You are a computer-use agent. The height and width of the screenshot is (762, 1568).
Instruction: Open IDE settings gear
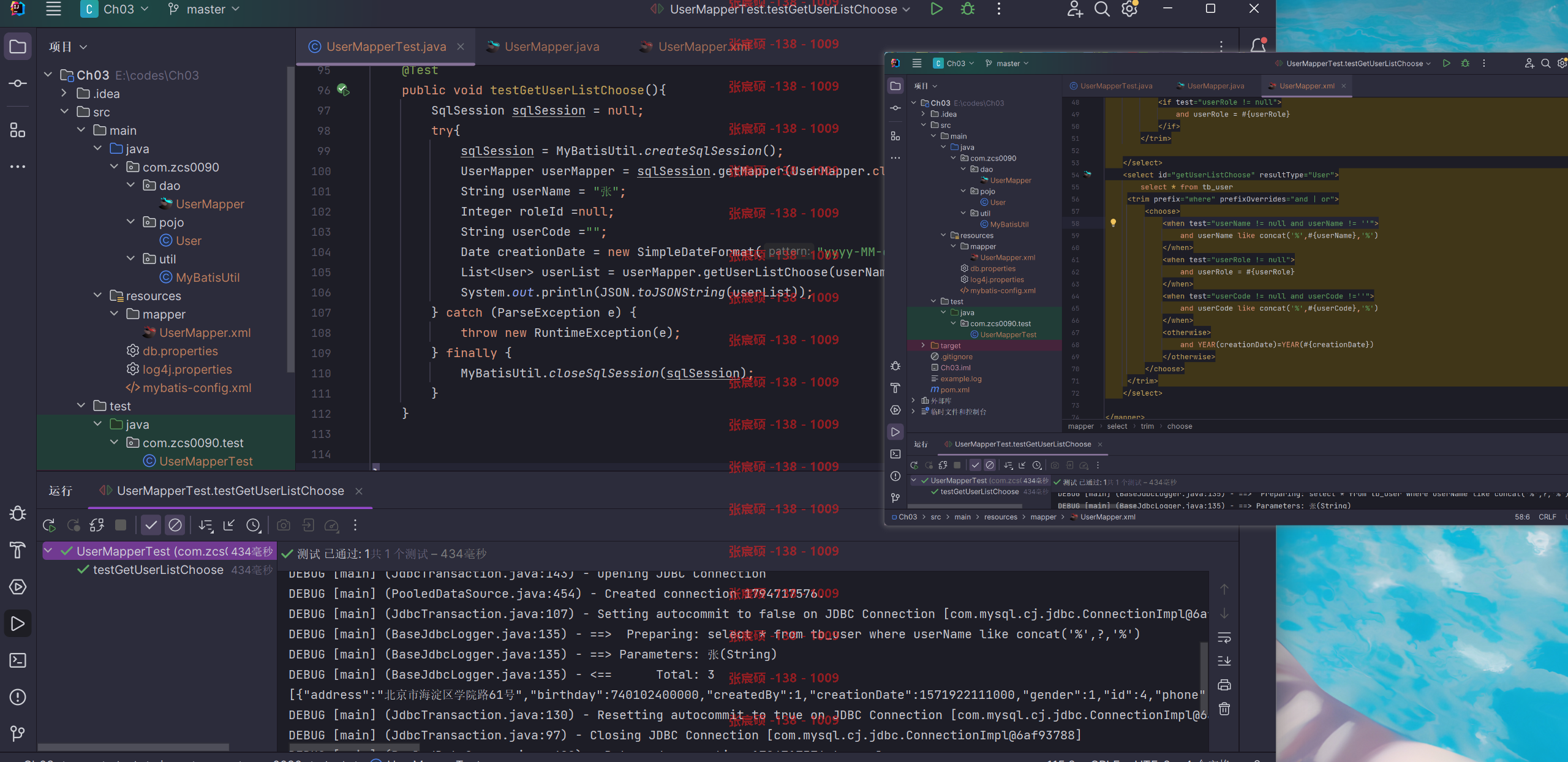[x=1129, y=9]
